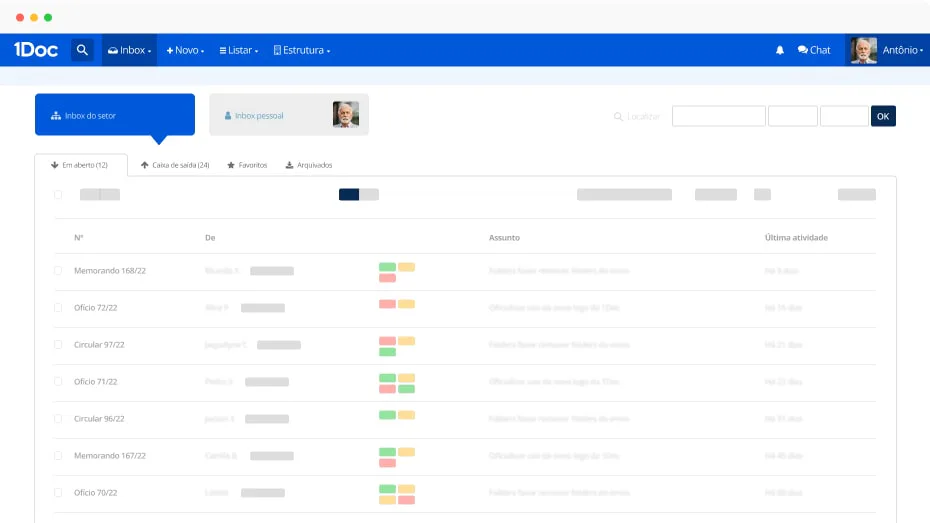
Task: Tick checkbox for Ofício 71/22
Action: 58,381
